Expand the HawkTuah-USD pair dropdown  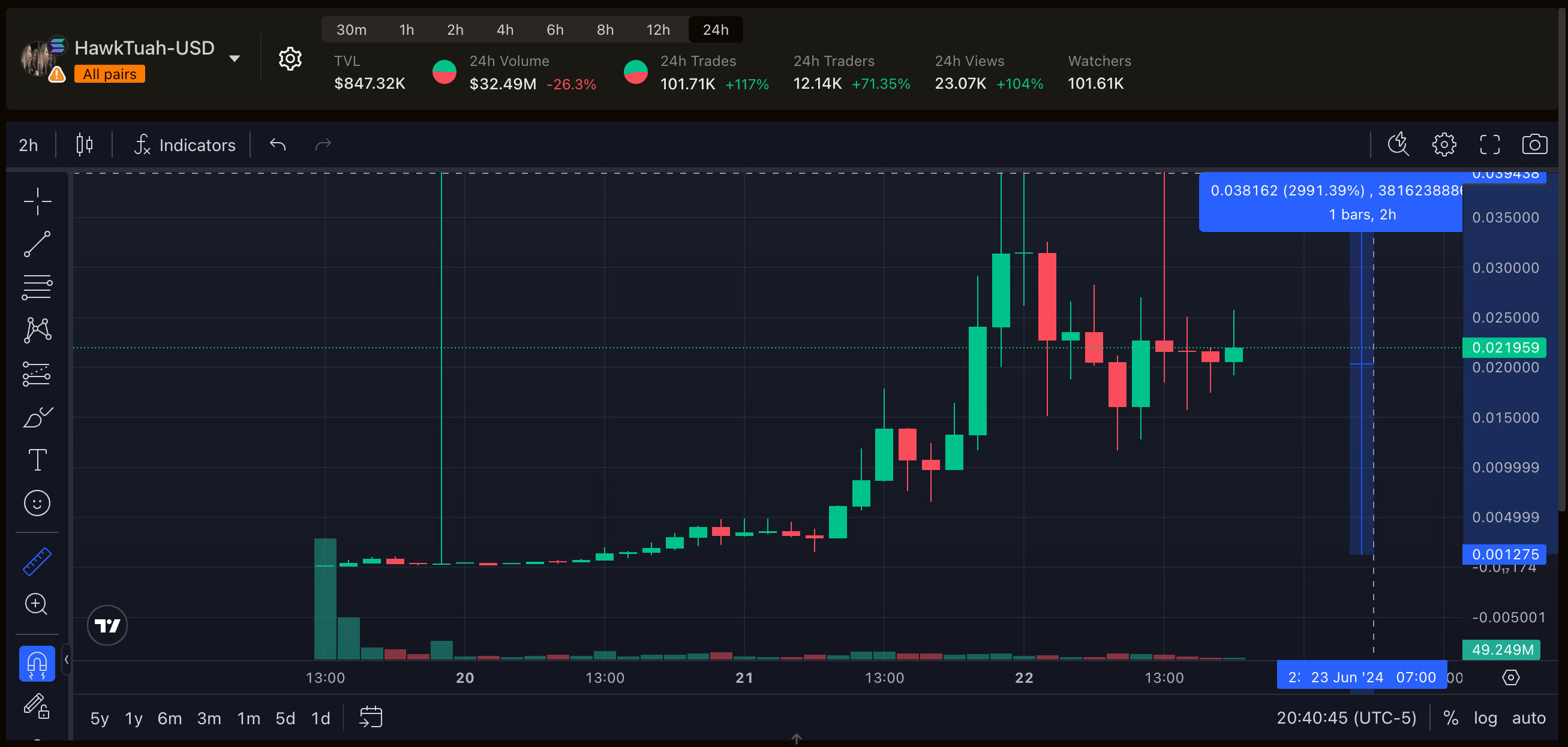click(235, 58)
